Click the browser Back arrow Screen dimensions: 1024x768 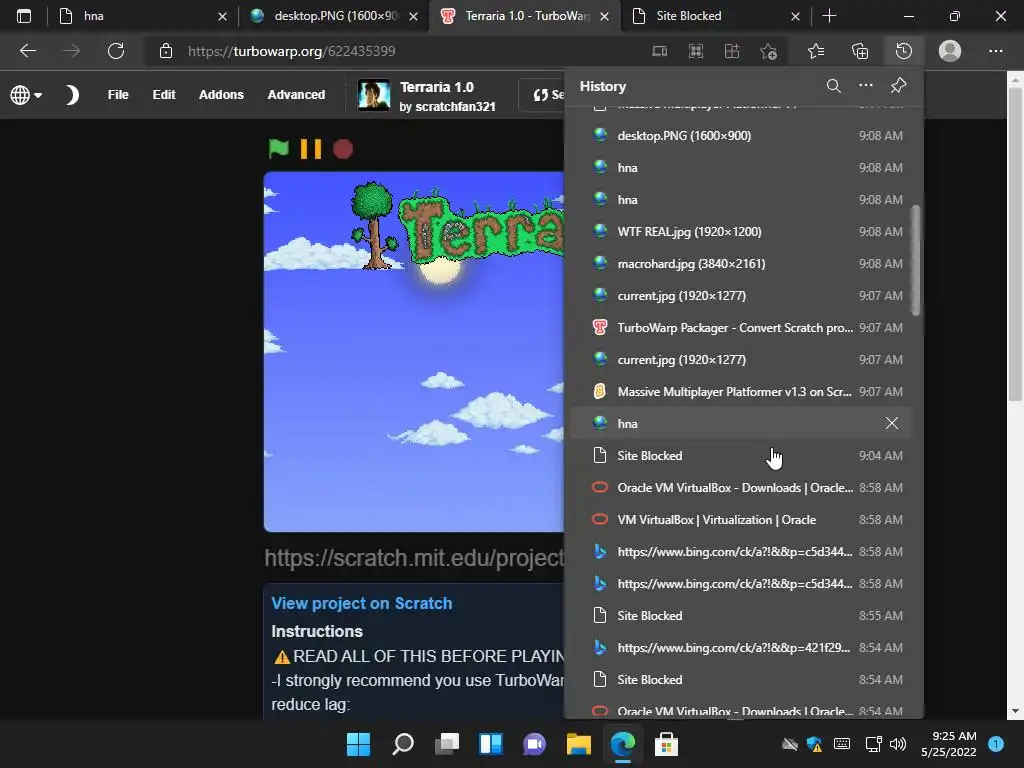click(27, 51)
